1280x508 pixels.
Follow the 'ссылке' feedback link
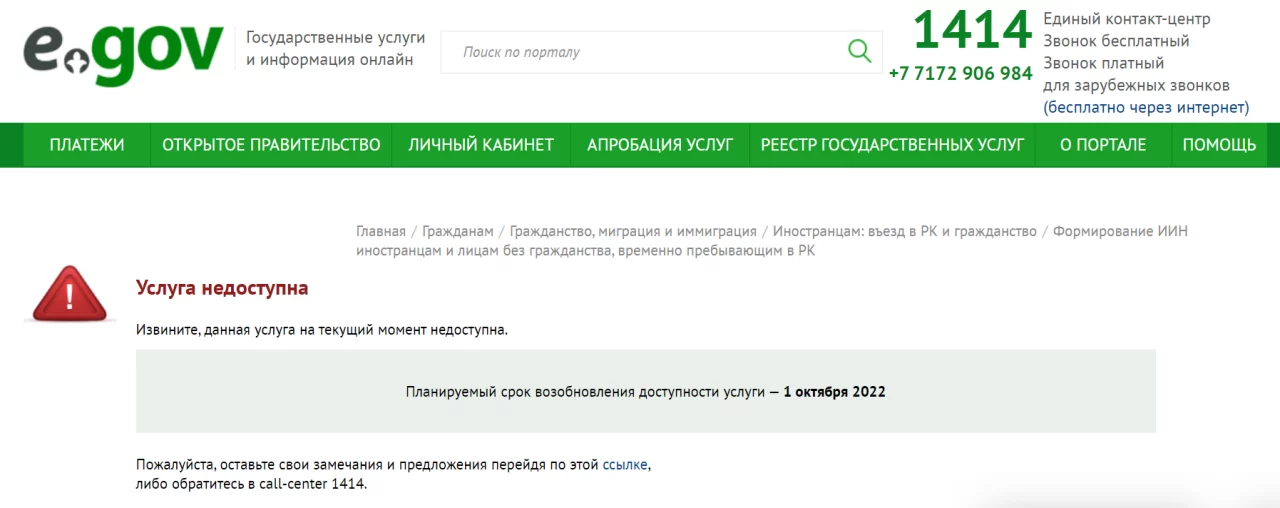click(625, 465)
